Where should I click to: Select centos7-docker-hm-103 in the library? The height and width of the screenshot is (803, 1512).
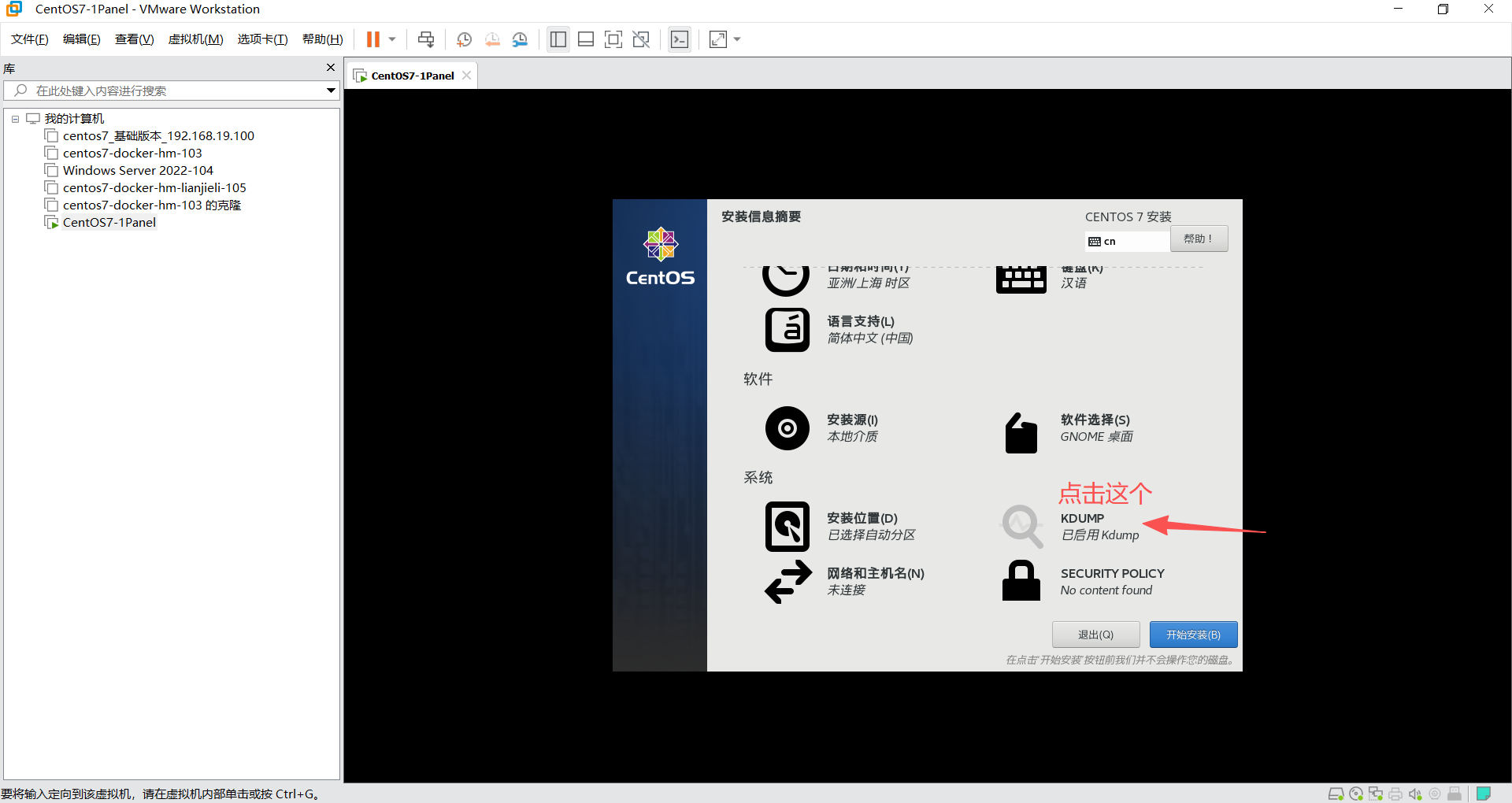click(x=132, y=154)
